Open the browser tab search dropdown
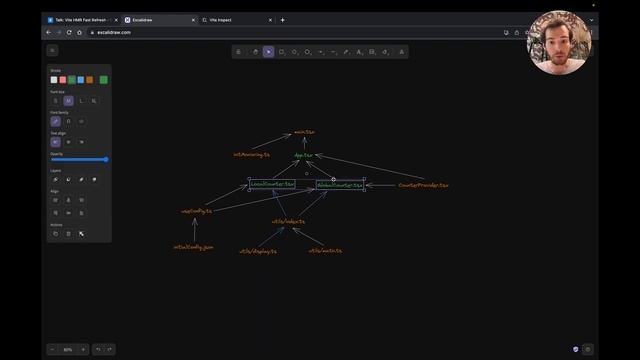640x360 pixels. coord(591,20)
